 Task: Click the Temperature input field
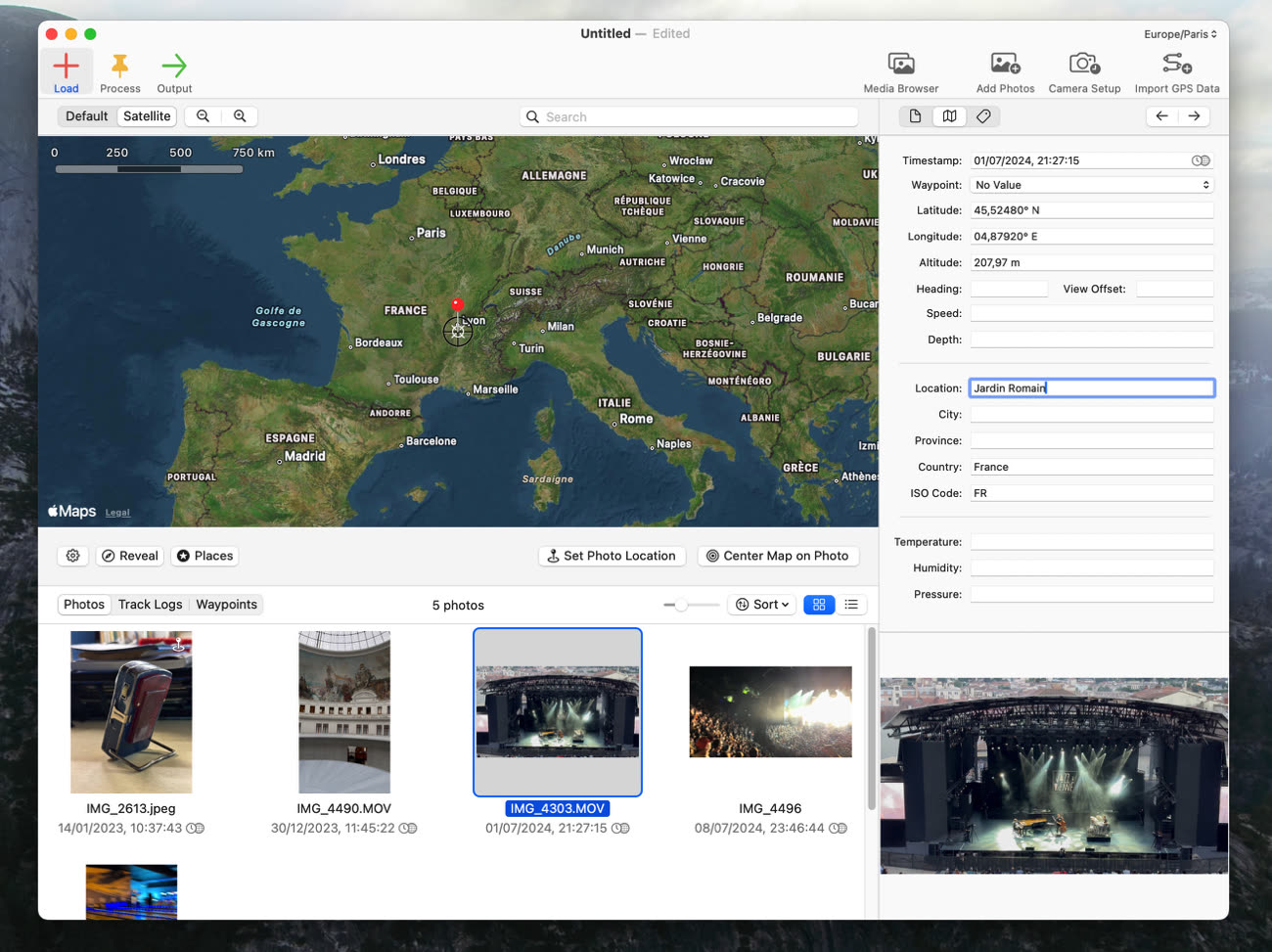pos(1092,542)
